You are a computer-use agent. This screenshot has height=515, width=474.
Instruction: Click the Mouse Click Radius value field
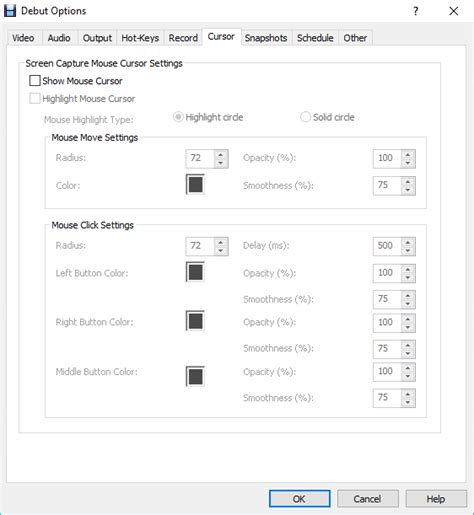point(200,246)
